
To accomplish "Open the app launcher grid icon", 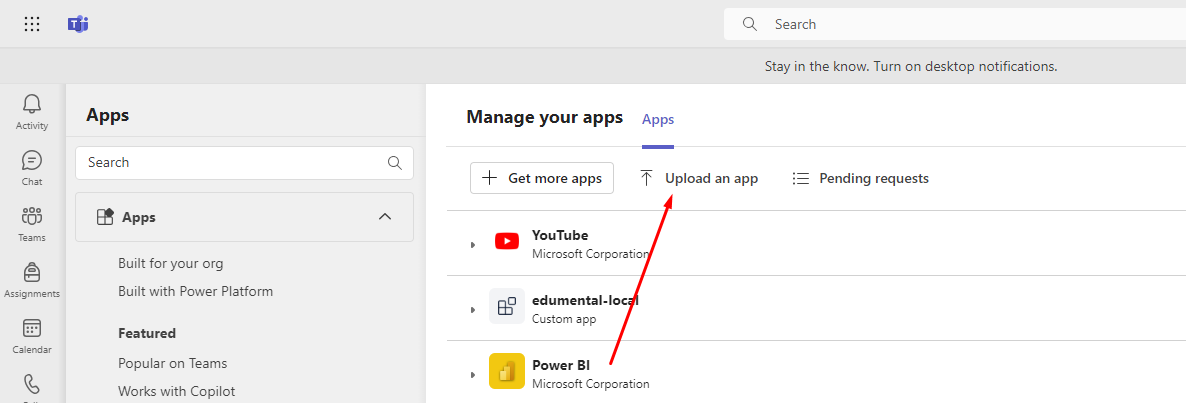I will [32, 24].
